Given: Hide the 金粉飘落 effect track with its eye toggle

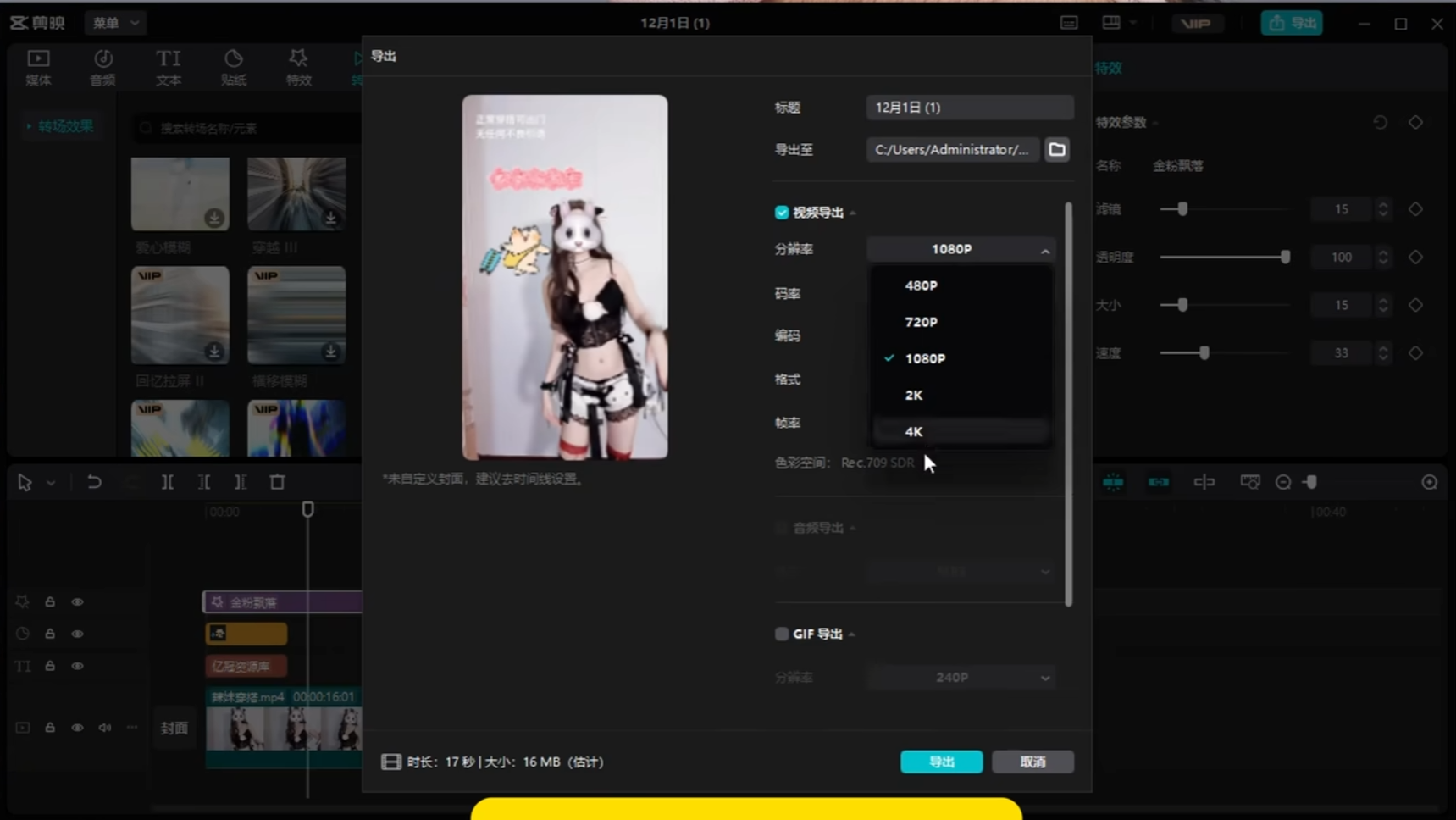Looking at the screenshot, I should point(78,601).
